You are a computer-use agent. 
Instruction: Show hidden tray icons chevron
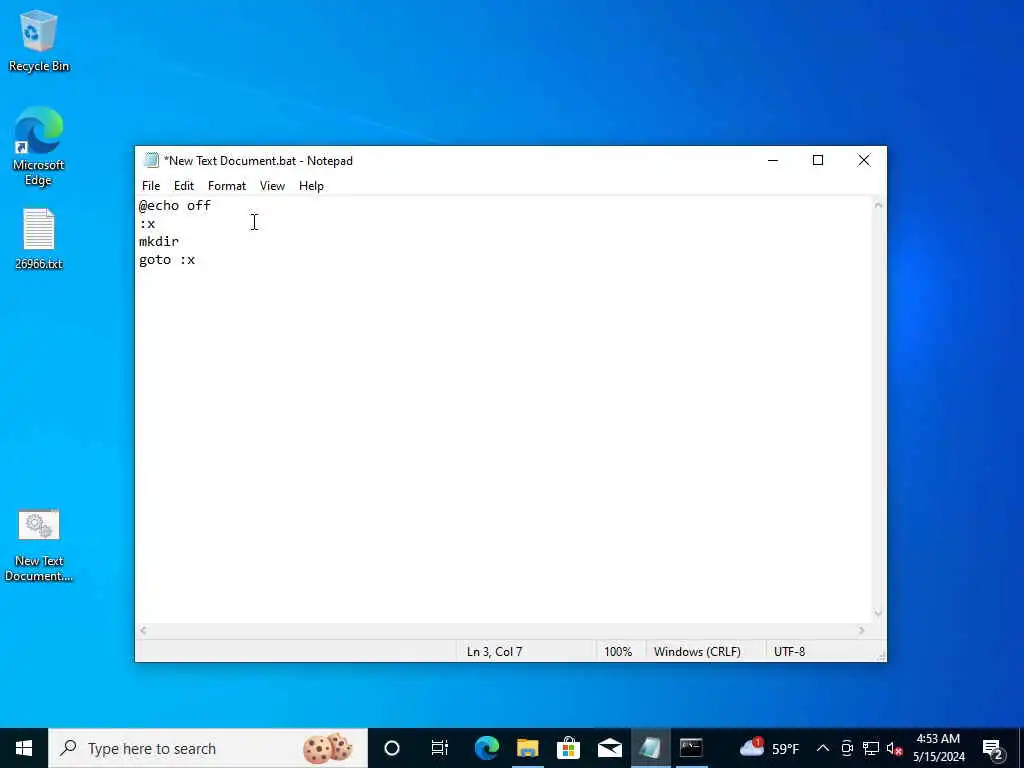point(823,748)
